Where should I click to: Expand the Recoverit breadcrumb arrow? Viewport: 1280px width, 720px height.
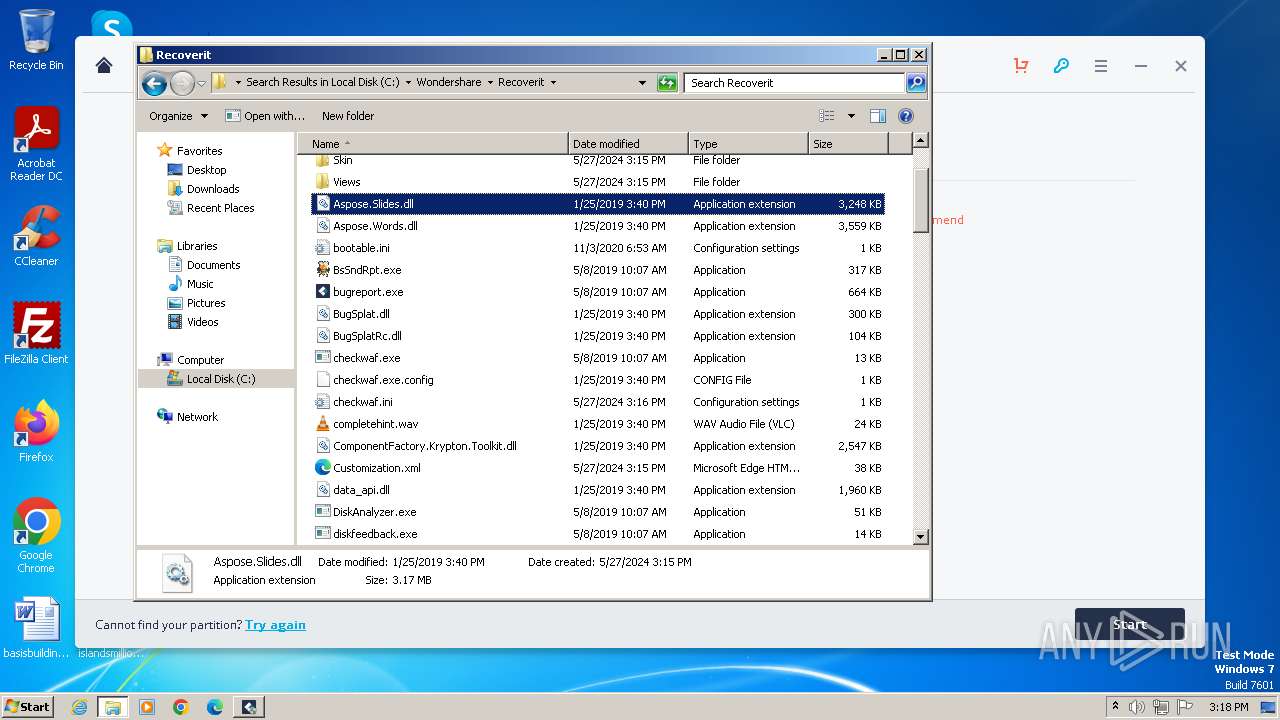click(553, 83)
